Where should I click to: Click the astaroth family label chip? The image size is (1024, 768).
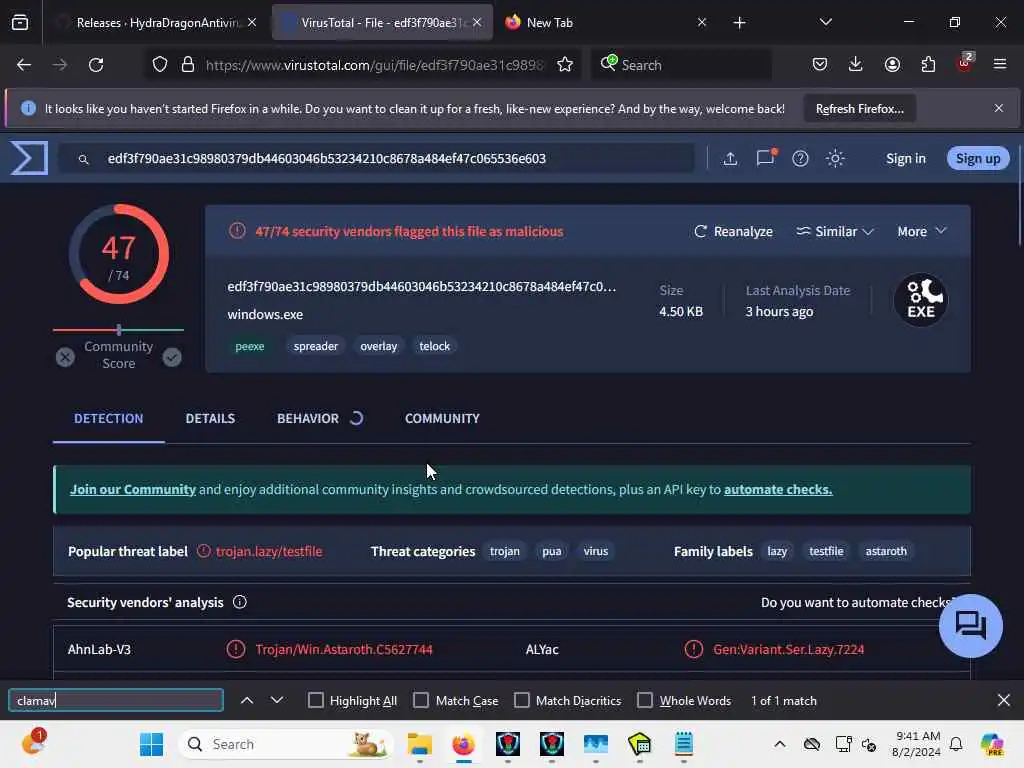click(886, 551)
